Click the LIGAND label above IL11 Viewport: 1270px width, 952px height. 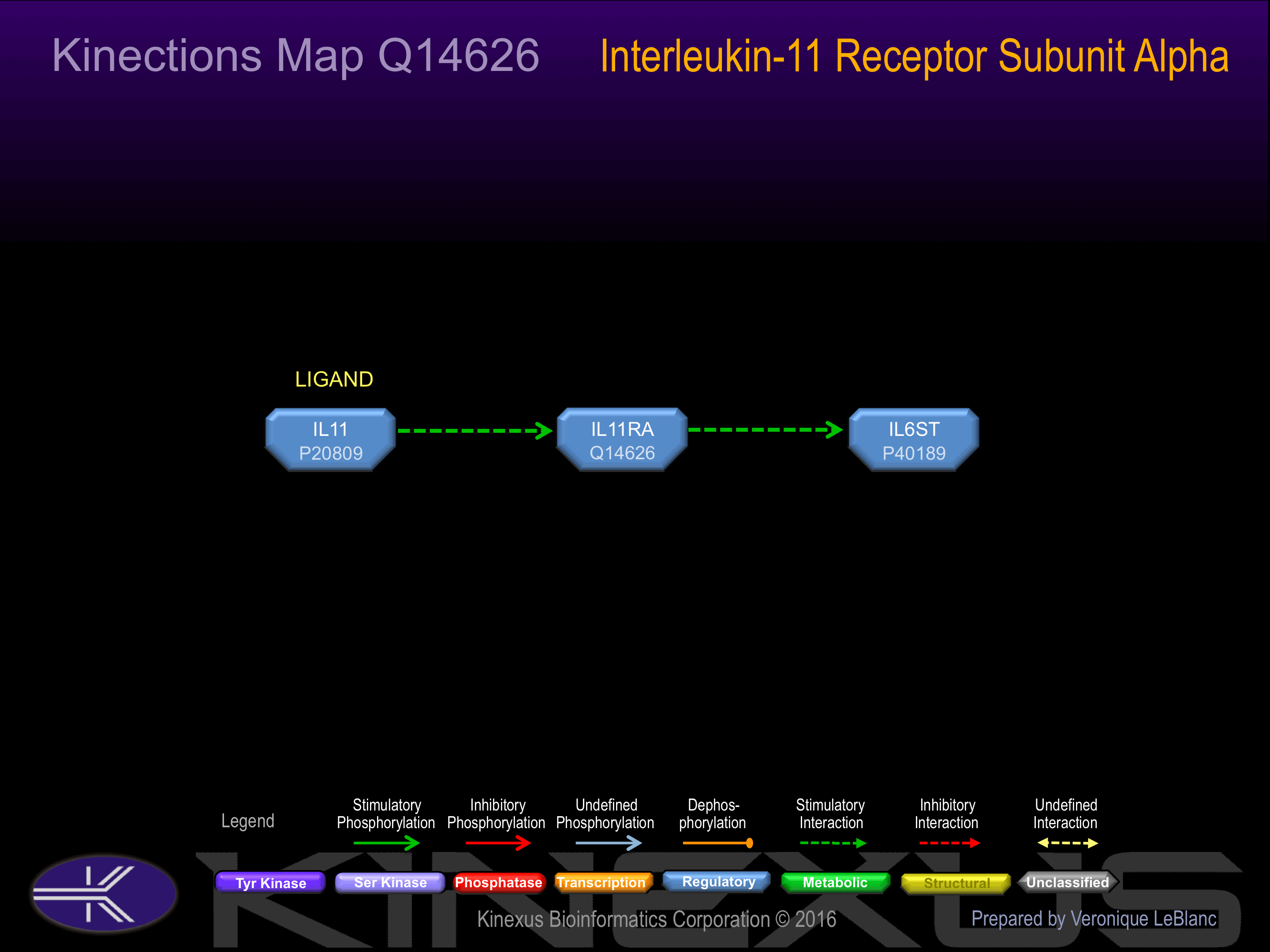pos(334,379)
